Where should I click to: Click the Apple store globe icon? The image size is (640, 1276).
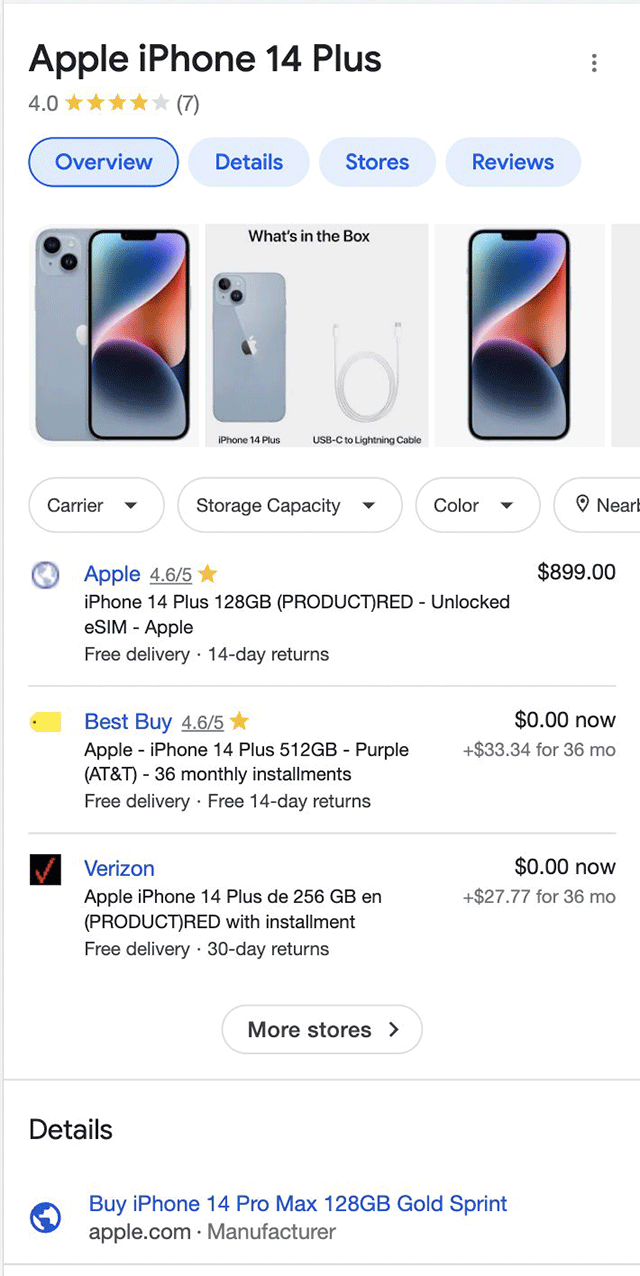click(x=45, y=575)
